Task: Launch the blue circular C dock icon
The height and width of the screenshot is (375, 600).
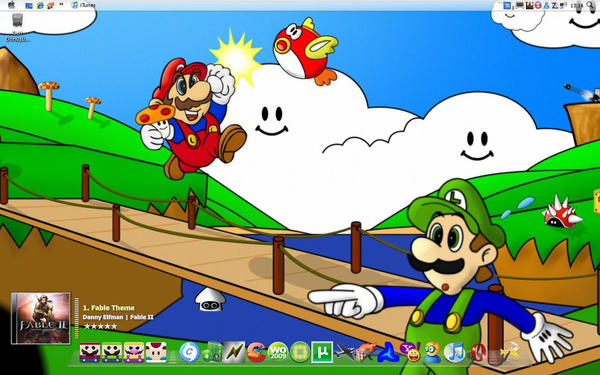Action: (189, 352)
